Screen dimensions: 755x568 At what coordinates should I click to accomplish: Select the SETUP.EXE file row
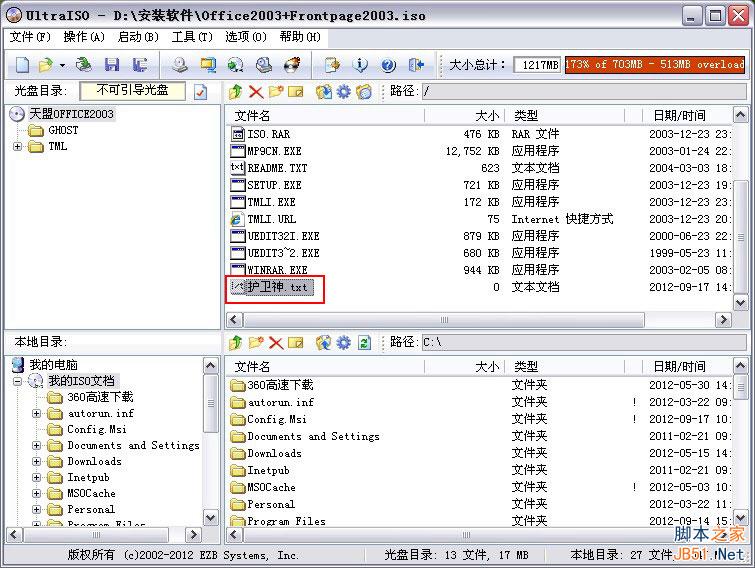point(480,185)
